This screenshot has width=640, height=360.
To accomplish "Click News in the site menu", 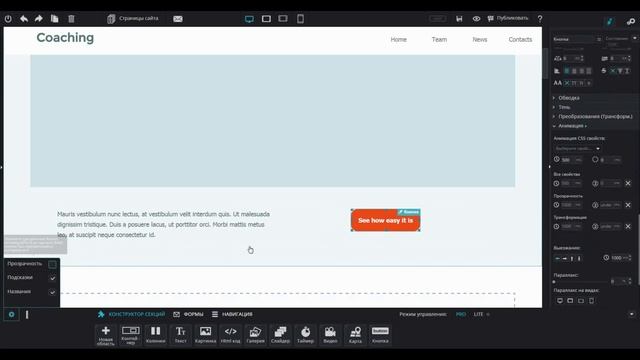I will pos(480,40).
